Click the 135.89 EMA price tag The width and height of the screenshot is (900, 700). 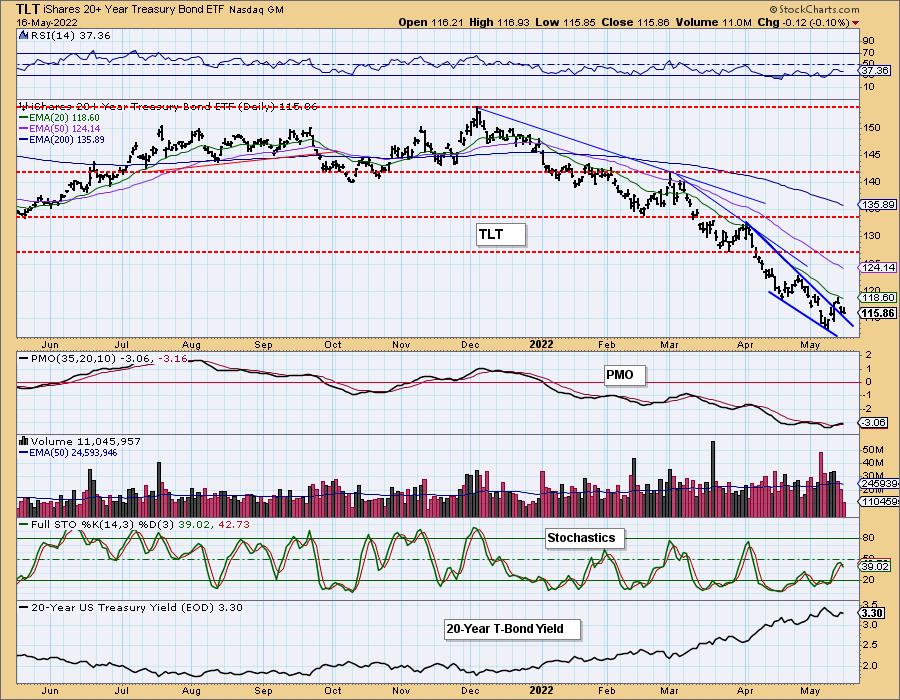click(878, 204)
